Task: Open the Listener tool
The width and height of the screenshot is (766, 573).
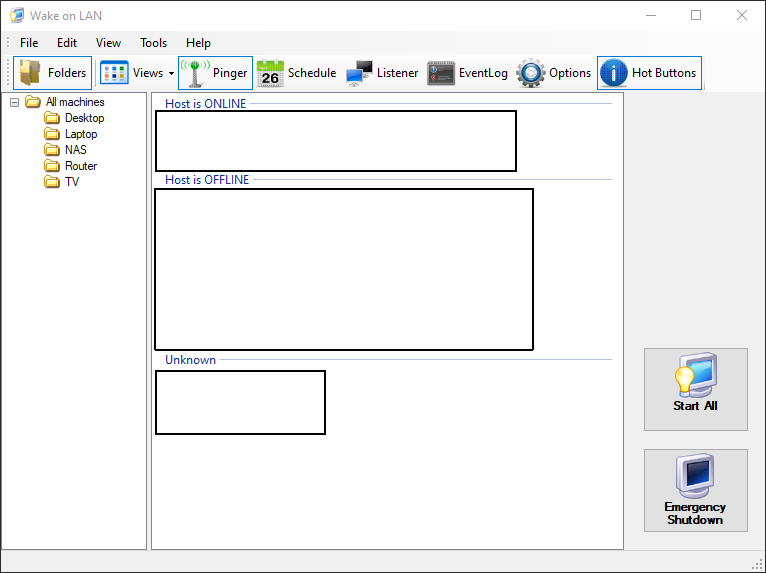Action: click(382, 73)
